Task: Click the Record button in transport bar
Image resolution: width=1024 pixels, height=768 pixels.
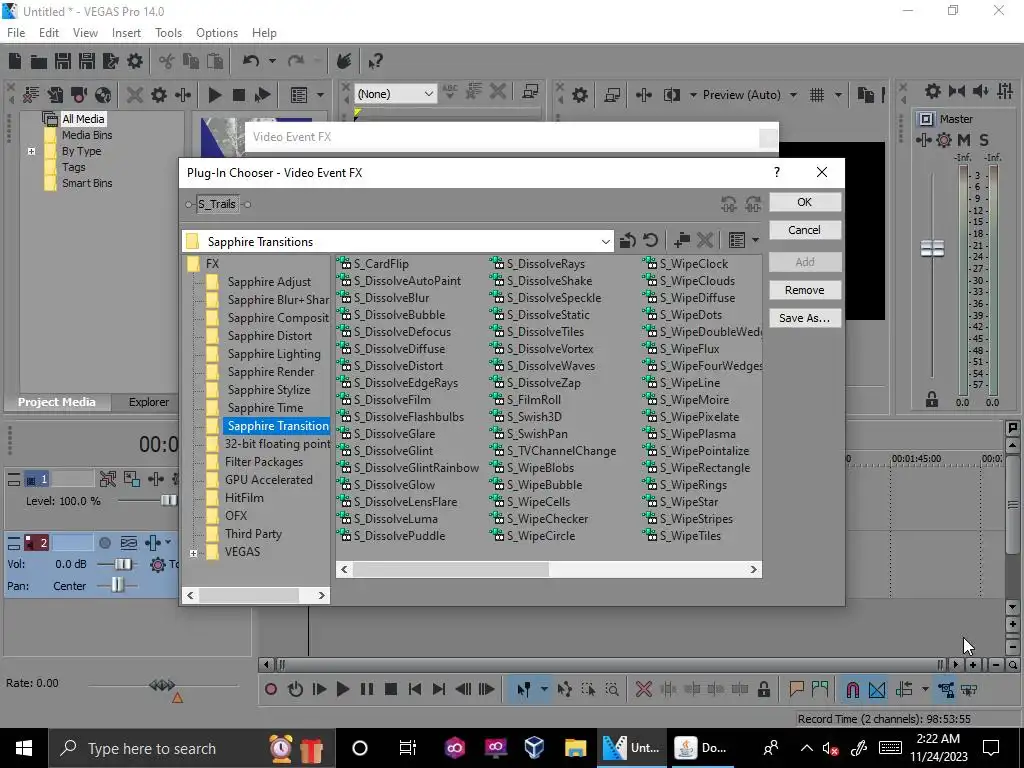Action: coord(271,689)
